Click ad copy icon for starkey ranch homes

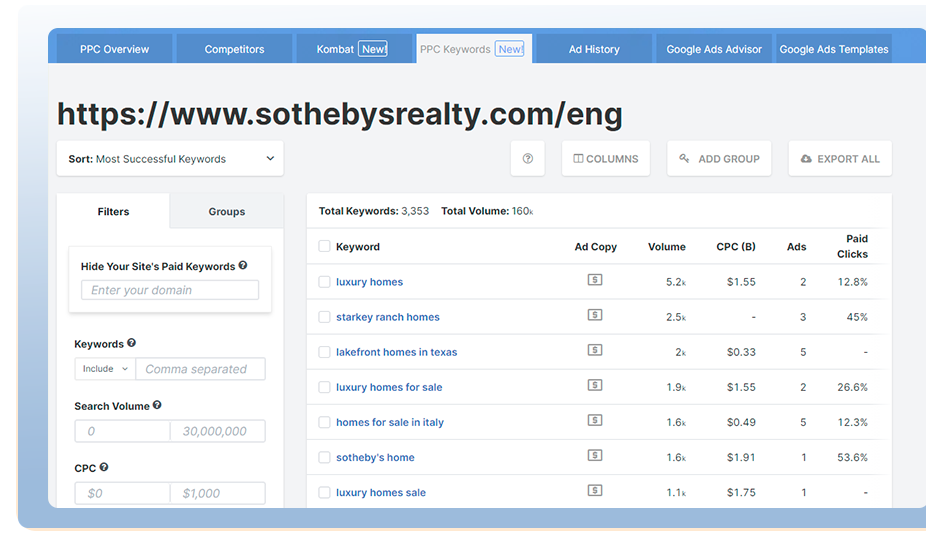595,315
